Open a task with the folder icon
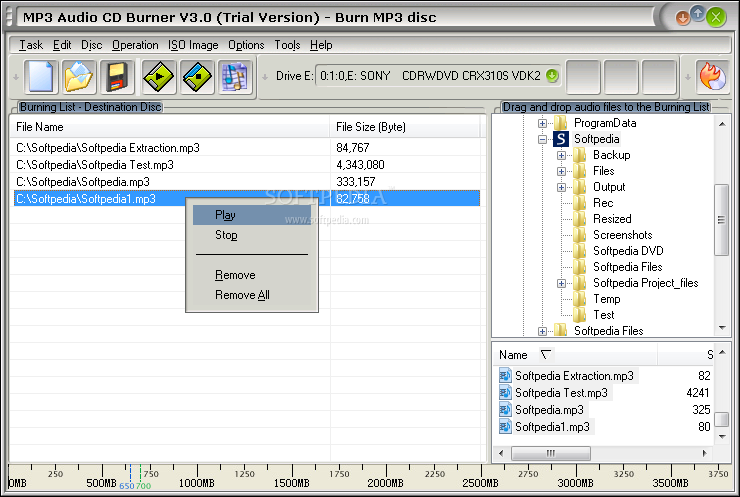This screenshot has width=740, height=497. (x=79, y=76)
